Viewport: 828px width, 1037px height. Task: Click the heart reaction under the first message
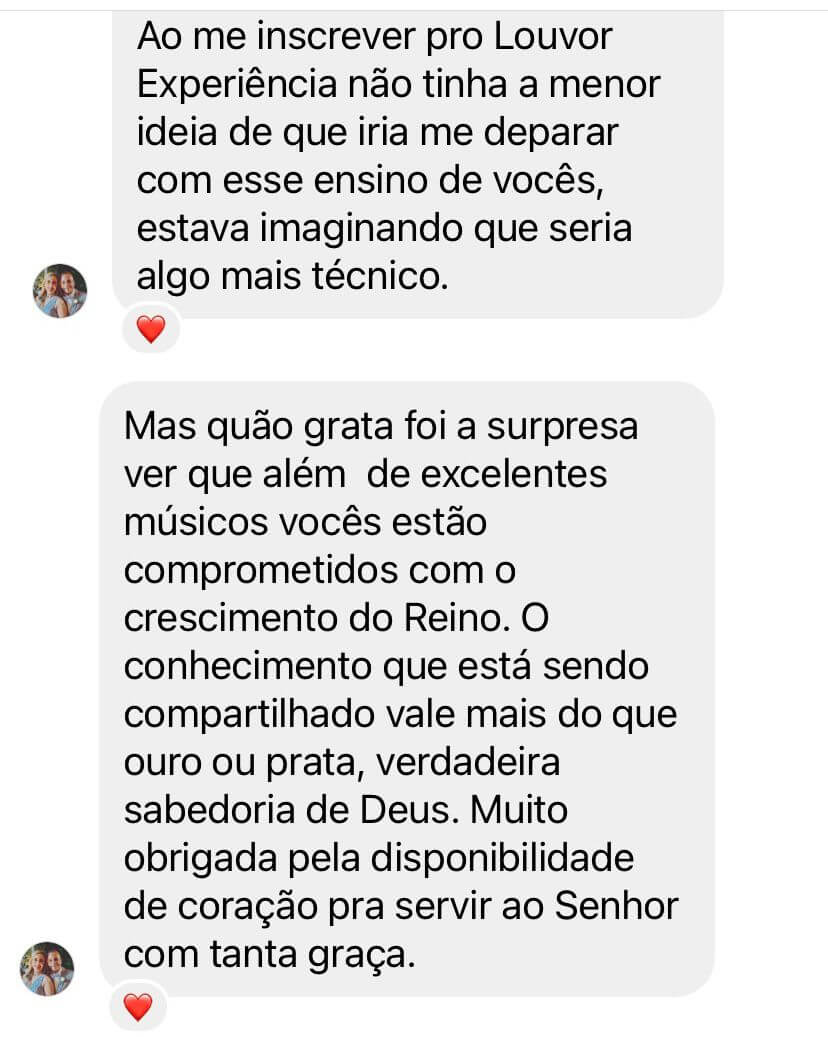point(151,329)
